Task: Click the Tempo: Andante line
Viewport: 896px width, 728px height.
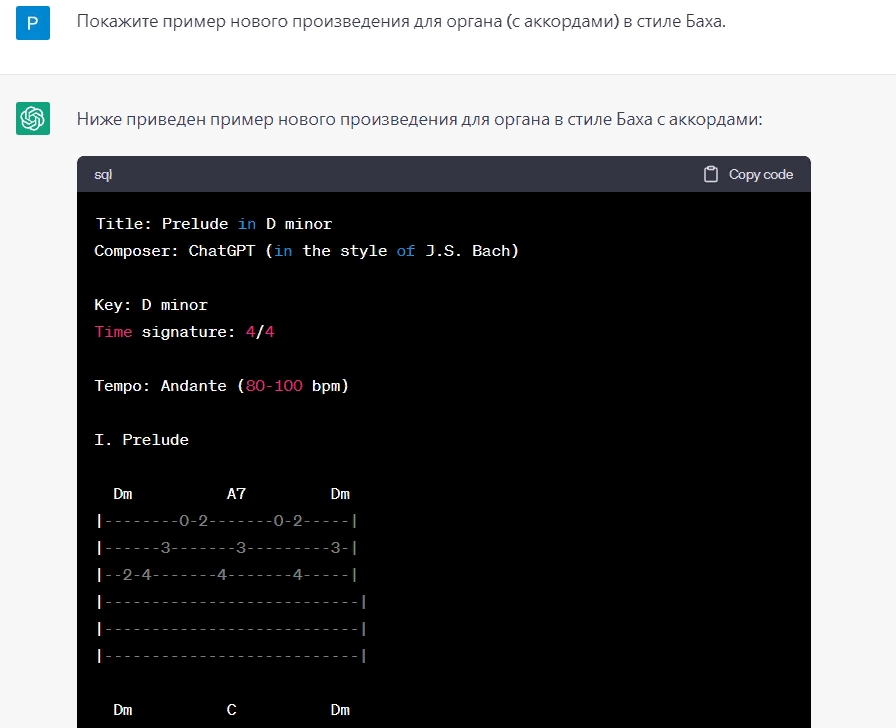Action: (222, 386)
